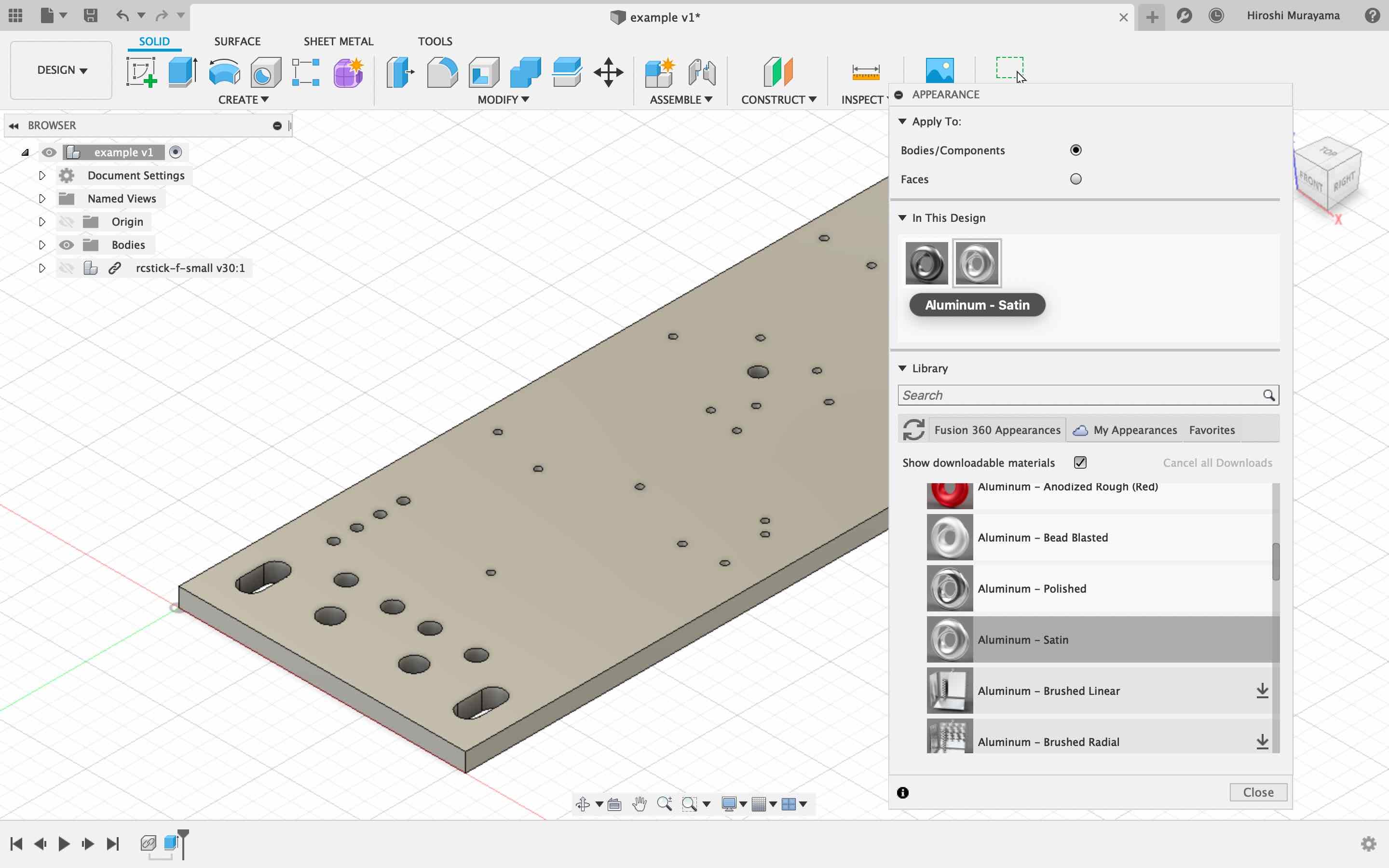This screenshot has width=1389, height=868.
Task: Open the Insert image tool
Action: click(940, 71)
